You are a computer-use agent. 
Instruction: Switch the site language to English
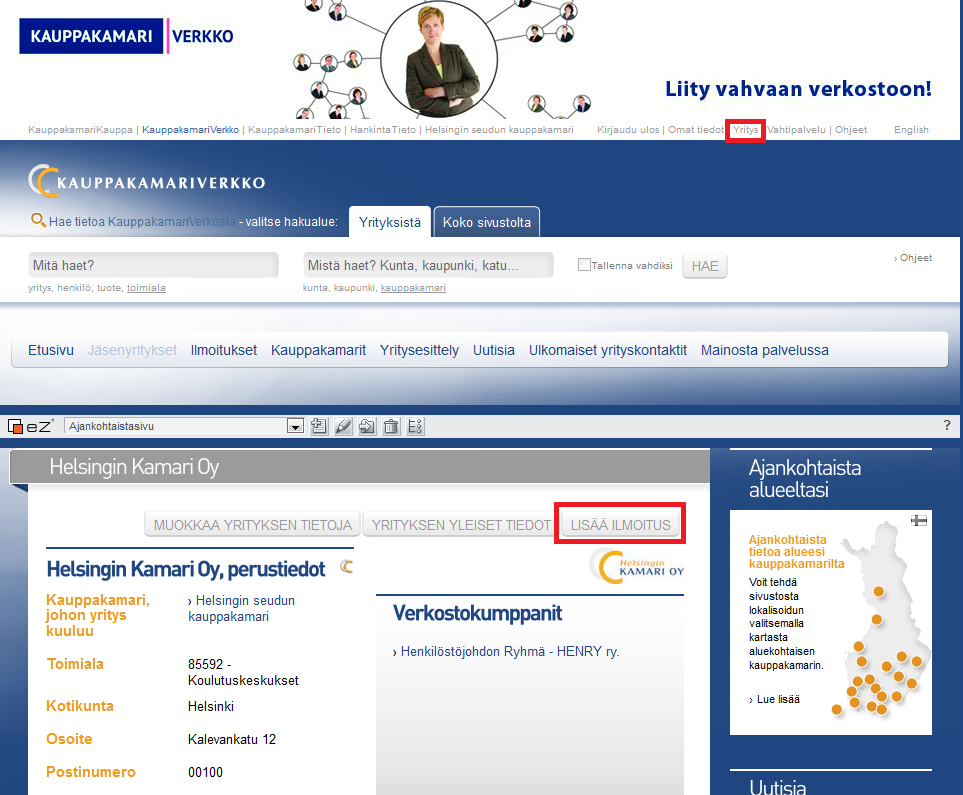(911, 130)
